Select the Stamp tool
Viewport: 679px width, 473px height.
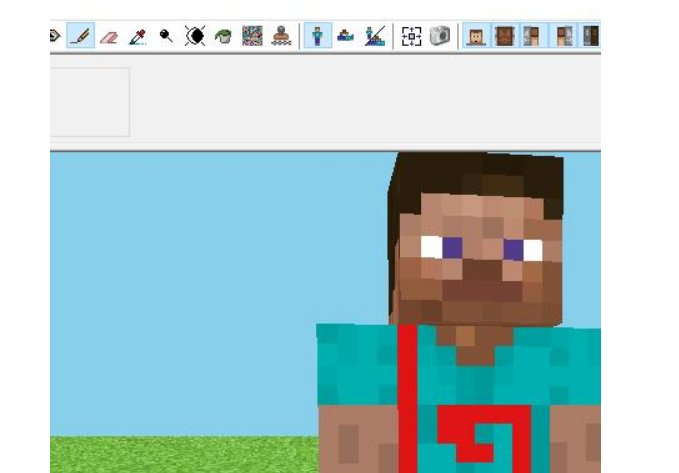click(x=281, y=36)
